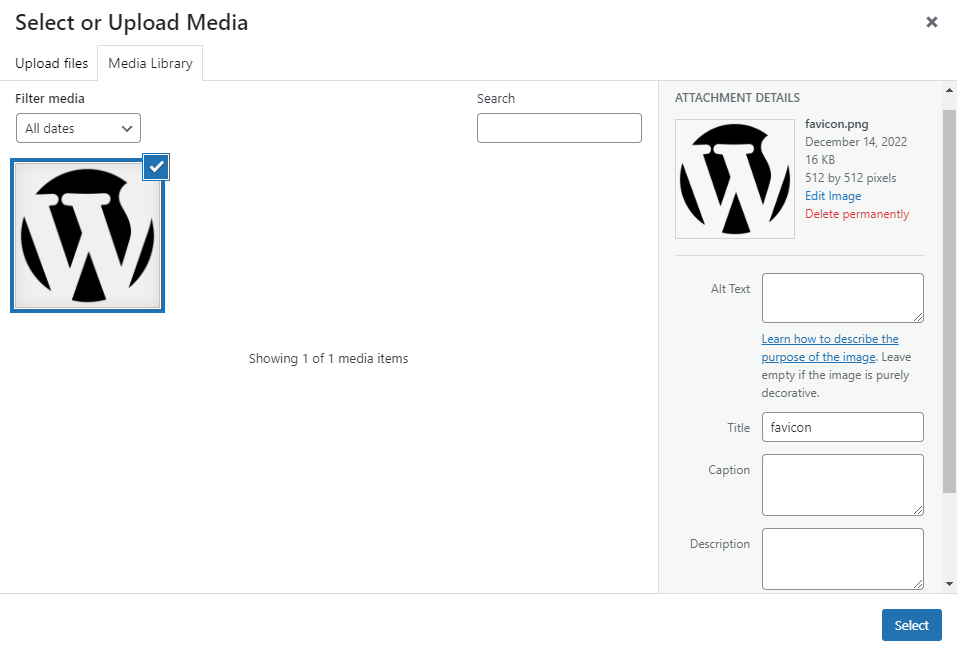Click the attachment preview image in details

click(734, 179)
